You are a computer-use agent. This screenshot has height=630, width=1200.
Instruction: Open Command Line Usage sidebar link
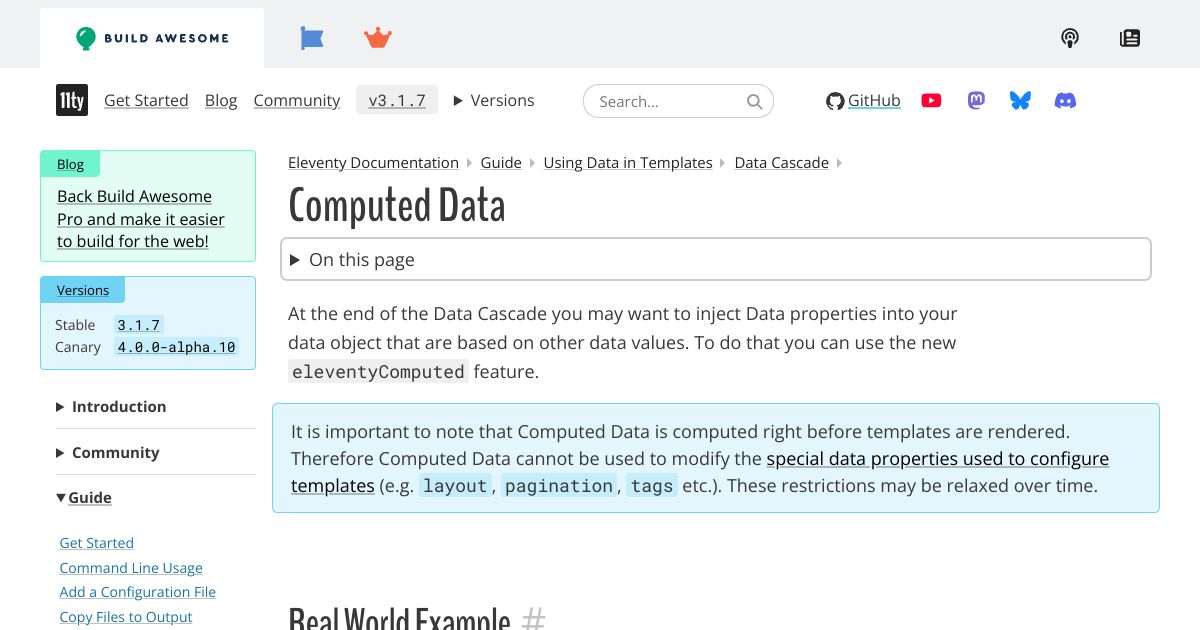point(131,568)
